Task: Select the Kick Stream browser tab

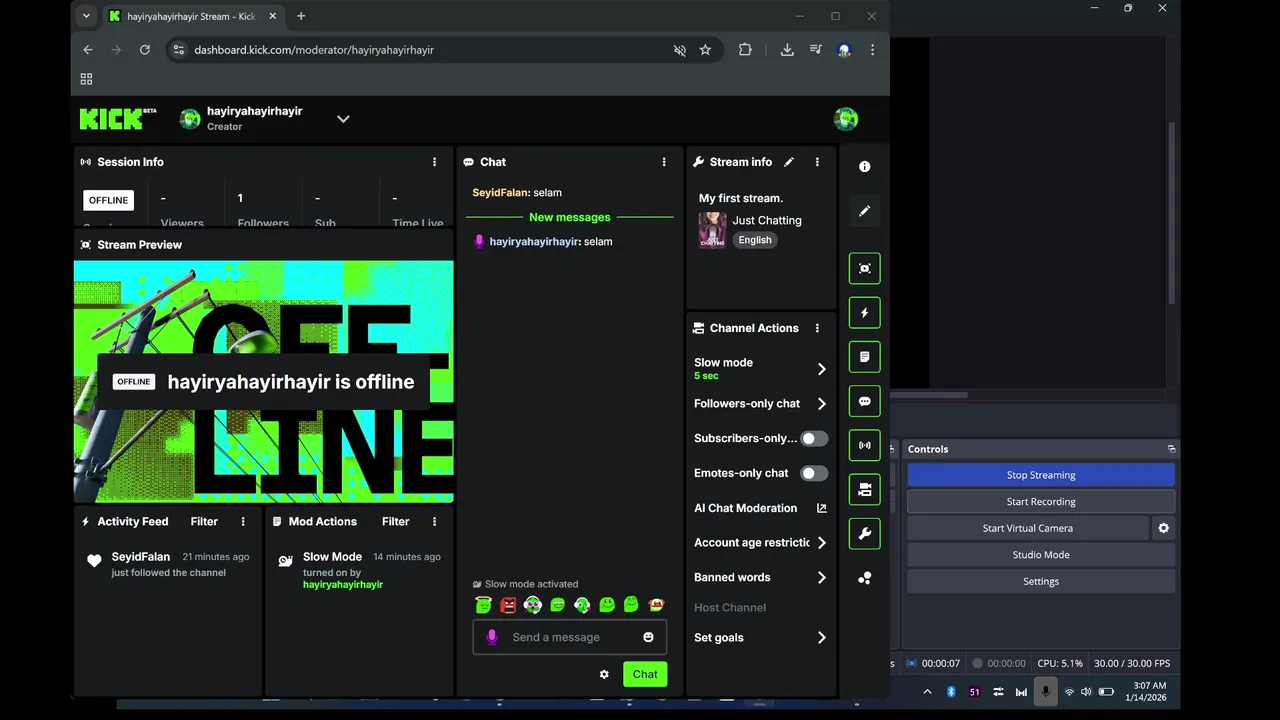Action: [x=193, y=16]
